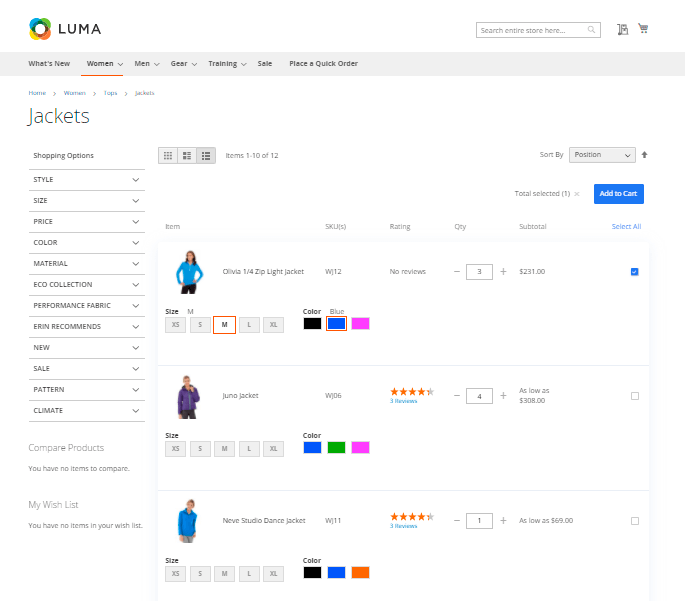Image resolution: width=685 pixels, height=601 pixels.
Task: Open Juno Jacket 3 Reviews link
Action: pyautogui.click(x=404, y=401)
